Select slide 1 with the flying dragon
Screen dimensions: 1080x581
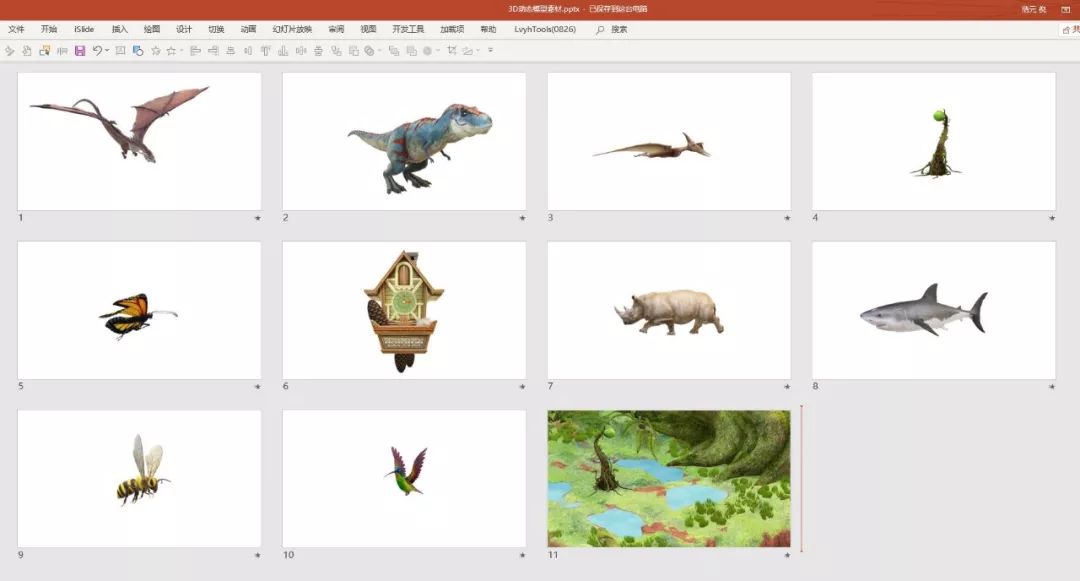coord(139,141)
